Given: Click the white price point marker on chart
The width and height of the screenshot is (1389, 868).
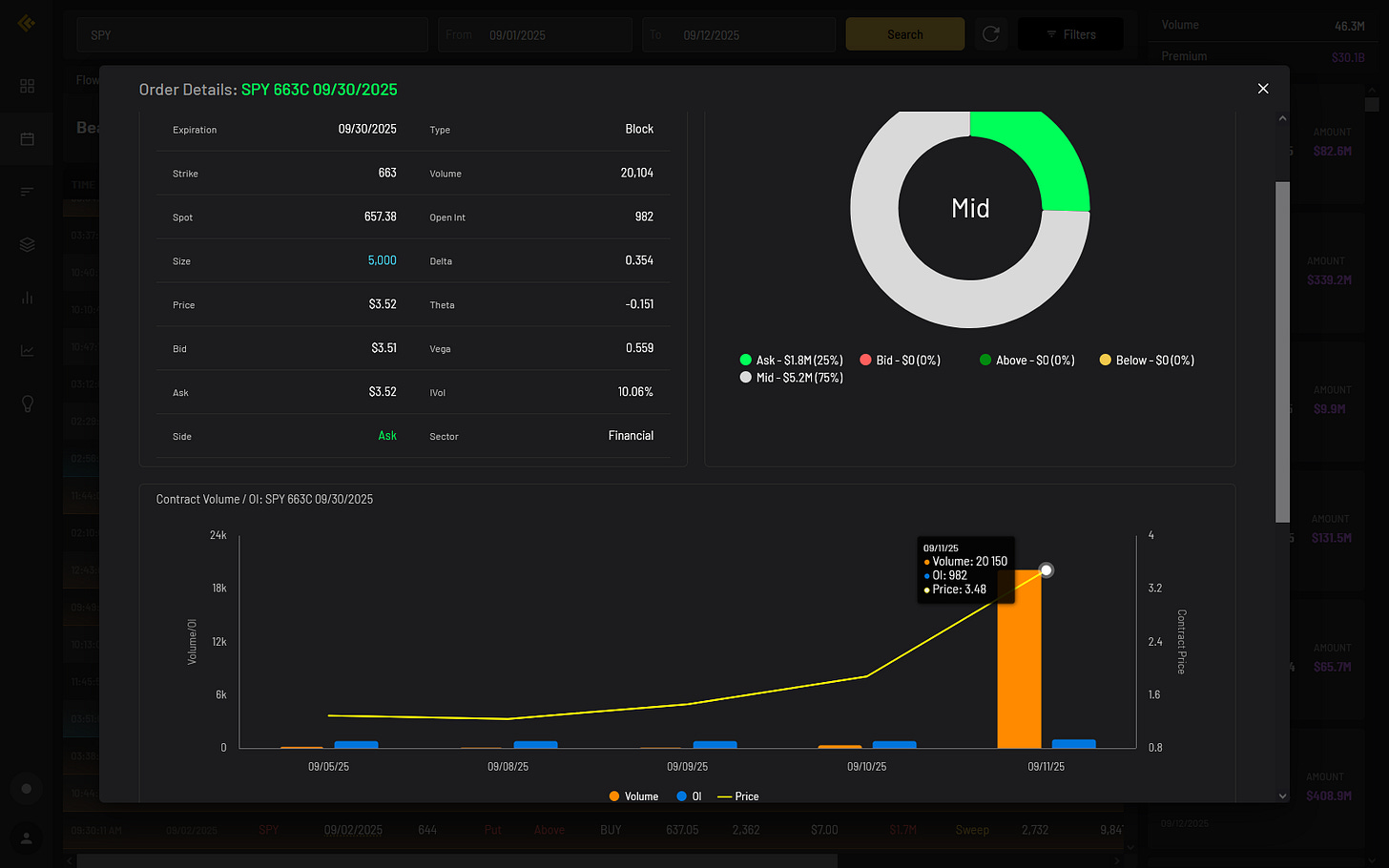Looking at the screenshot, I should [1047, 570].
